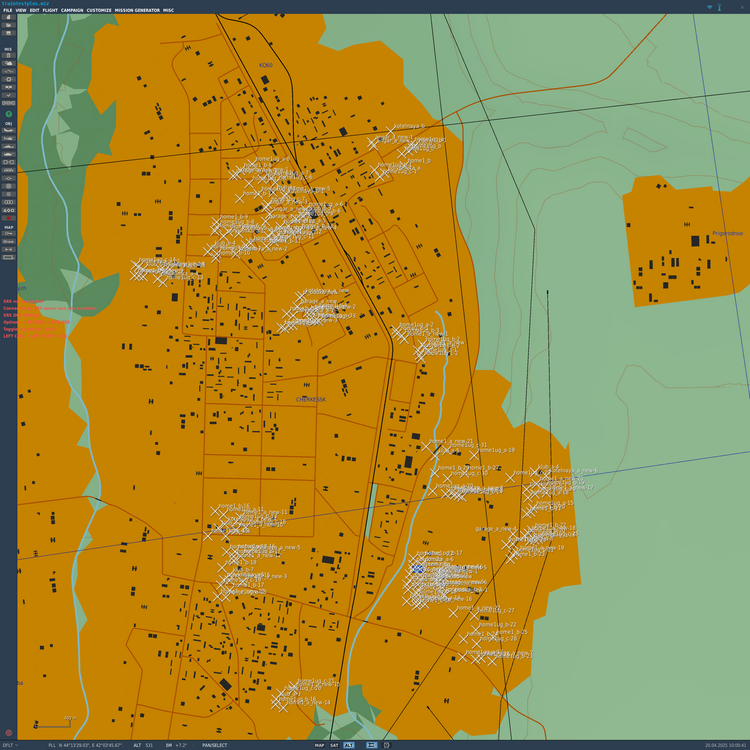The width and height of the screenshot is (750, 750).
Task: Open the Draw tool in MAP section
Action: [9, 242]
